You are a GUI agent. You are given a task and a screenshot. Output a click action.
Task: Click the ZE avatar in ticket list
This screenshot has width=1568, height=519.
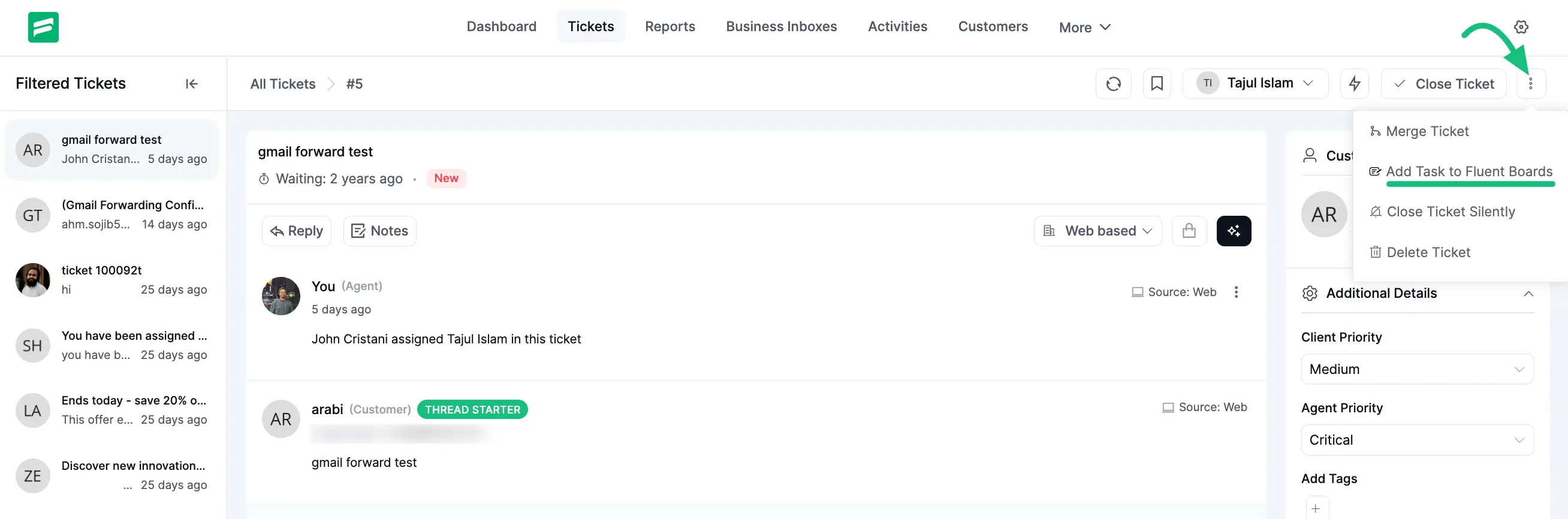33,476
